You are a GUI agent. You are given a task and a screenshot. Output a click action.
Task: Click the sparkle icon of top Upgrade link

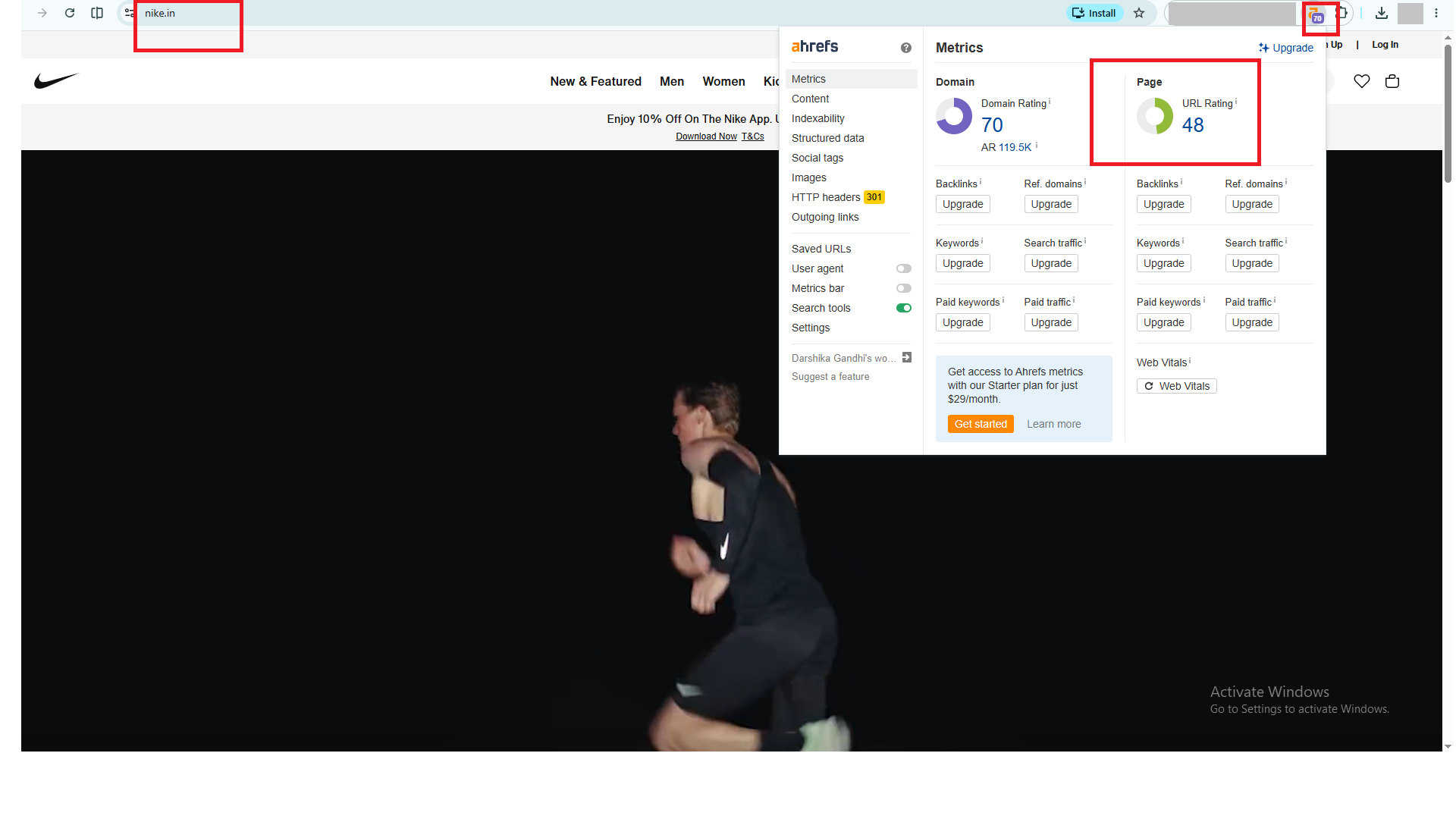1263,48
